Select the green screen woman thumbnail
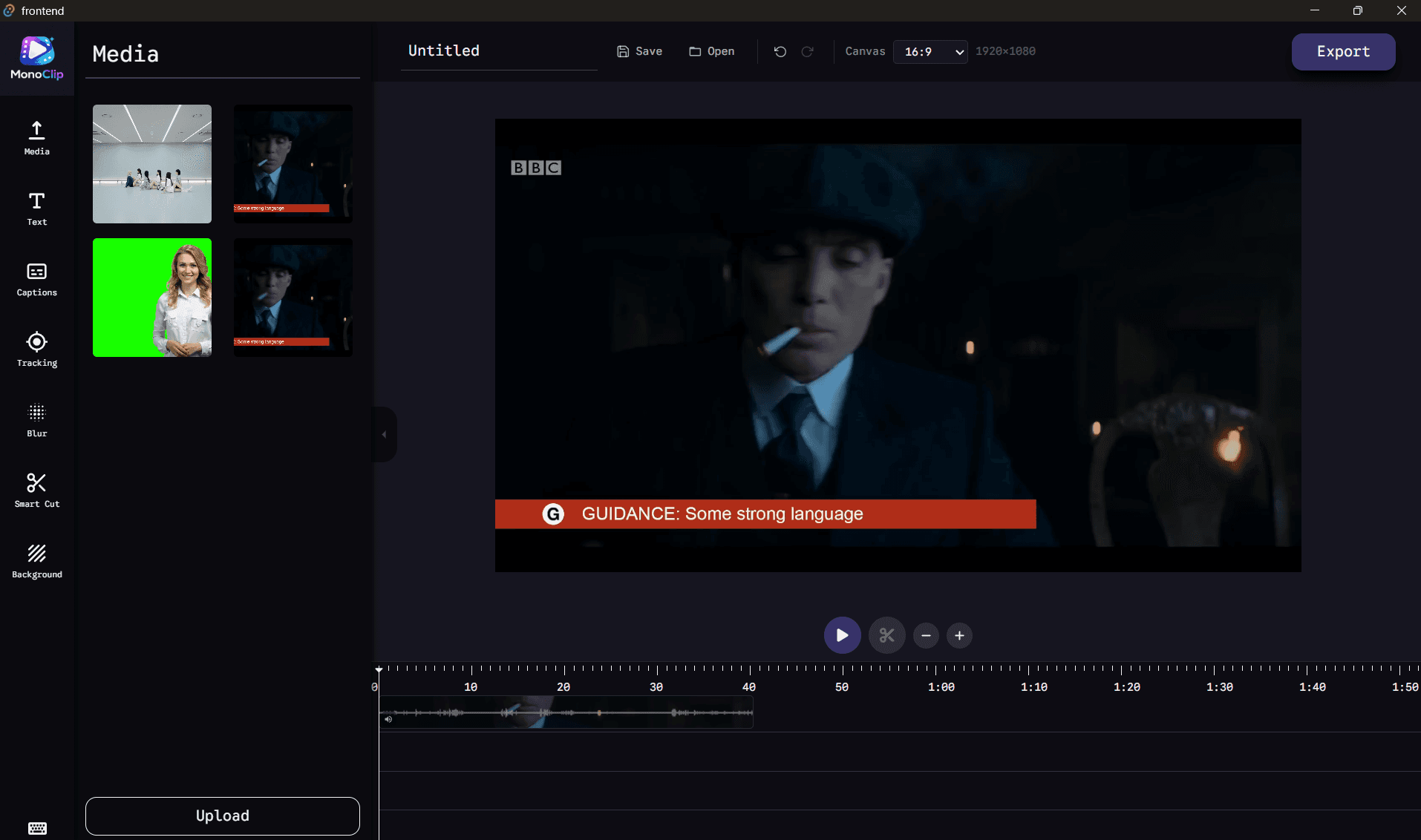Viewport: 1421px width, 840px height. pos(152,298)
